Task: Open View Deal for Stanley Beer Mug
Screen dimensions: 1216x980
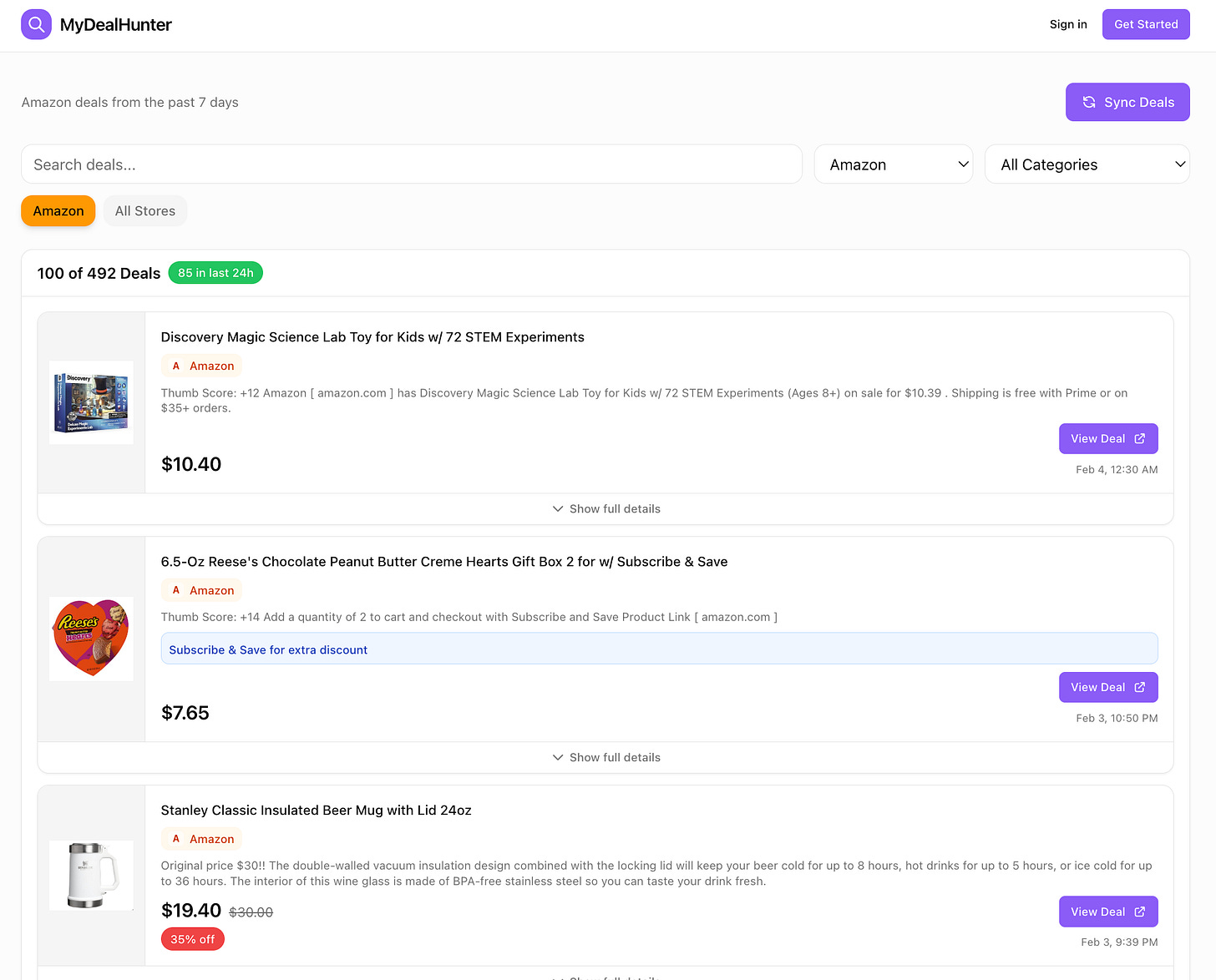Action: [1107, 912]
